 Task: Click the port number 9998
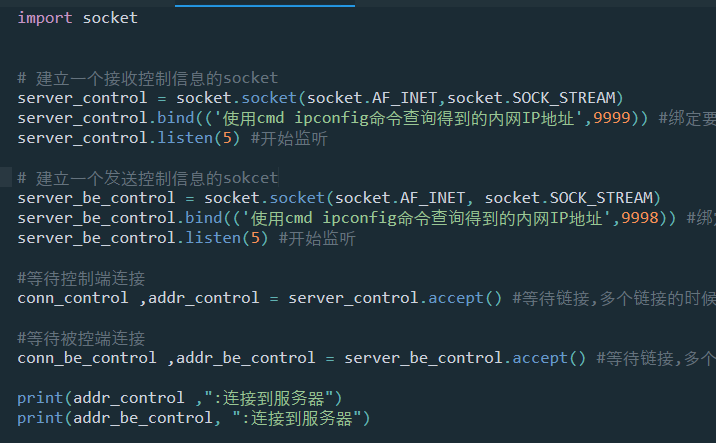[640, 218]
